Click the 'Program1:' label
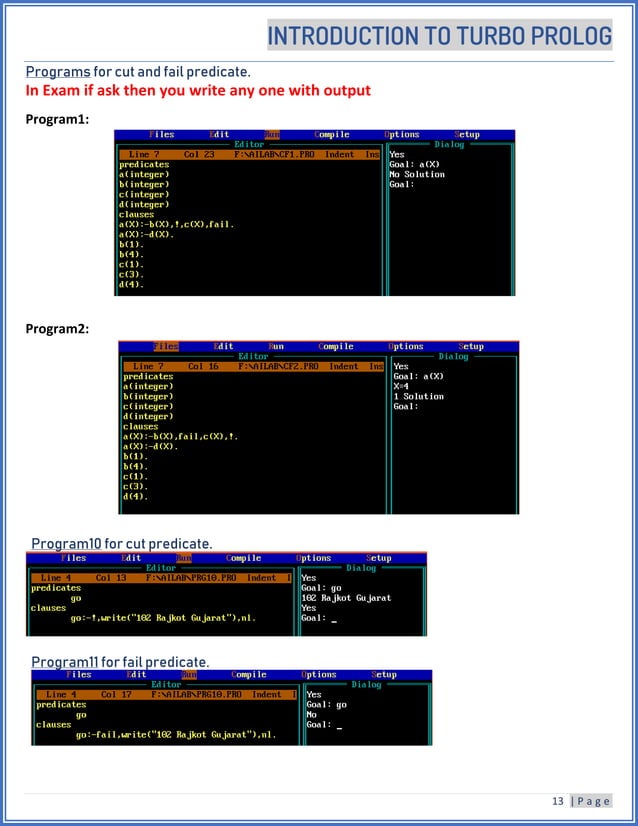 [57, 119]
